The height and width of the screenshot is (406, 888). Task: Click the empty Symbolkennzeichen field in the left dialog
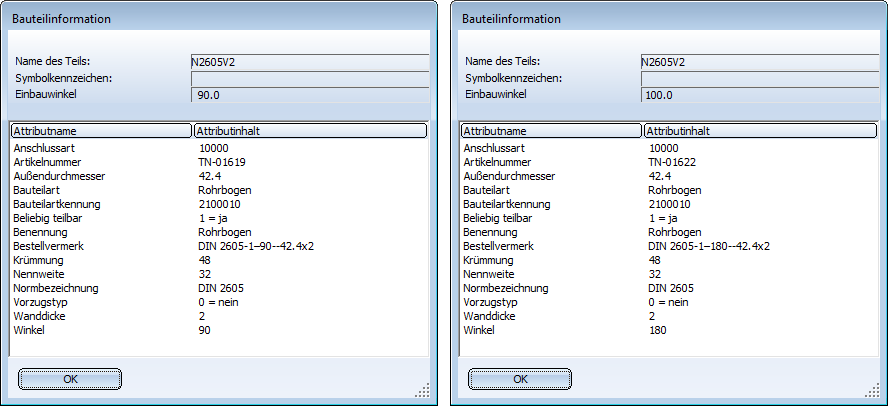click(x=309, y=78)
